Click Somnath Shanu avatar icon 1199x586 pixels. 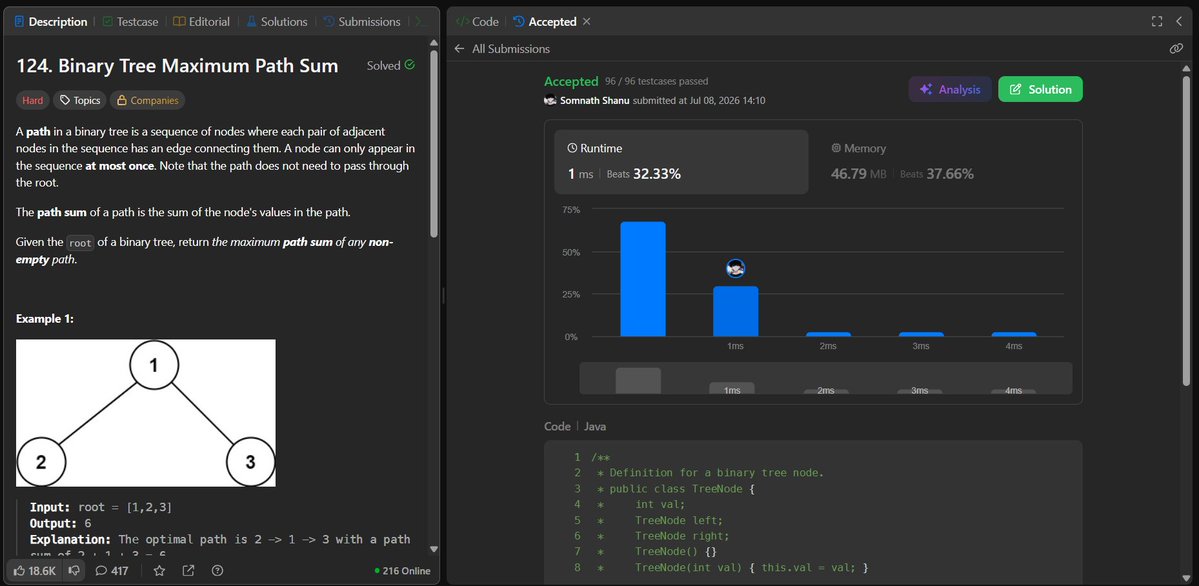[550, 100]
